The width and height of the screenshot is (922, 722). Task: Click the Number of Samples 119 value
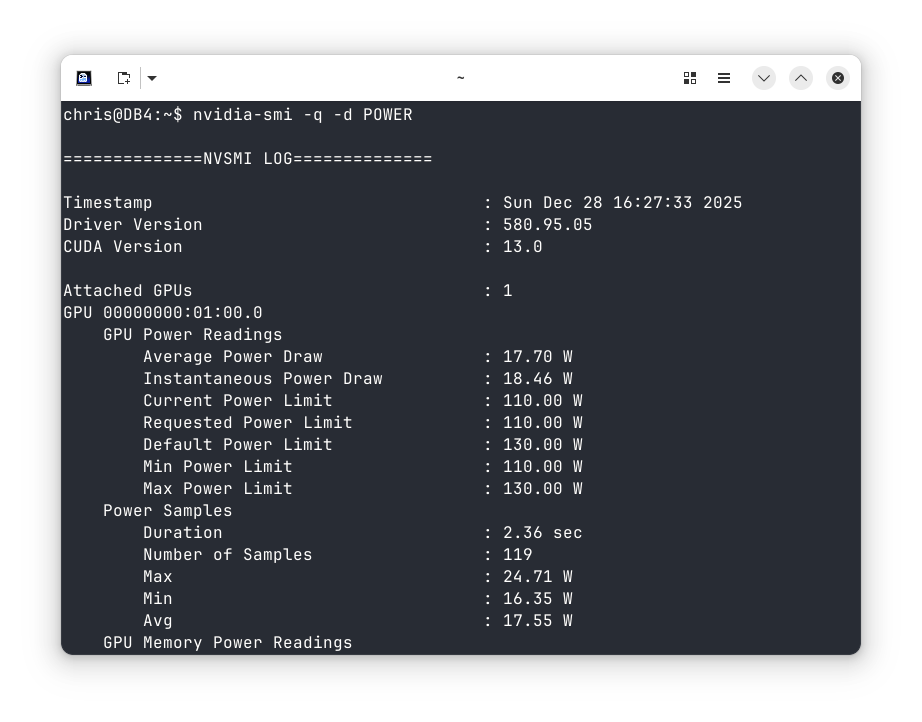pos(517,555)
